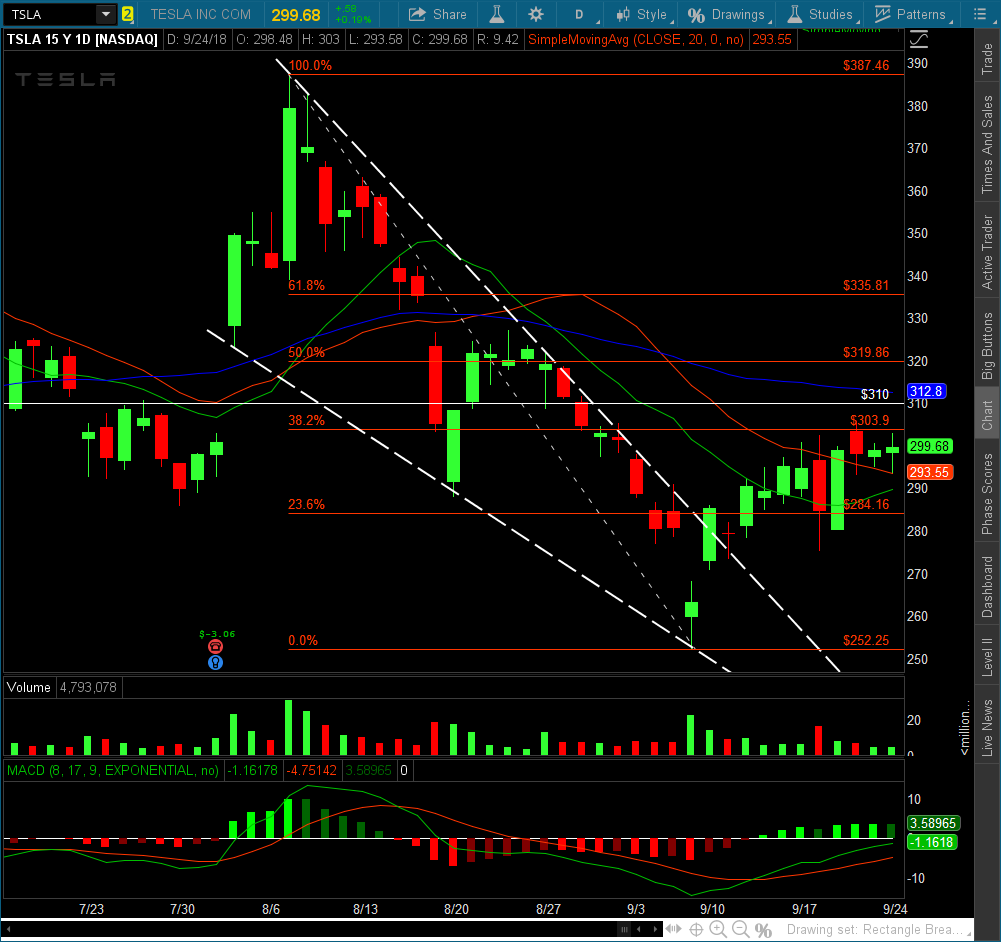Click the 9/24 date axis label
1001x942 pixels.
tap(895, 909)
